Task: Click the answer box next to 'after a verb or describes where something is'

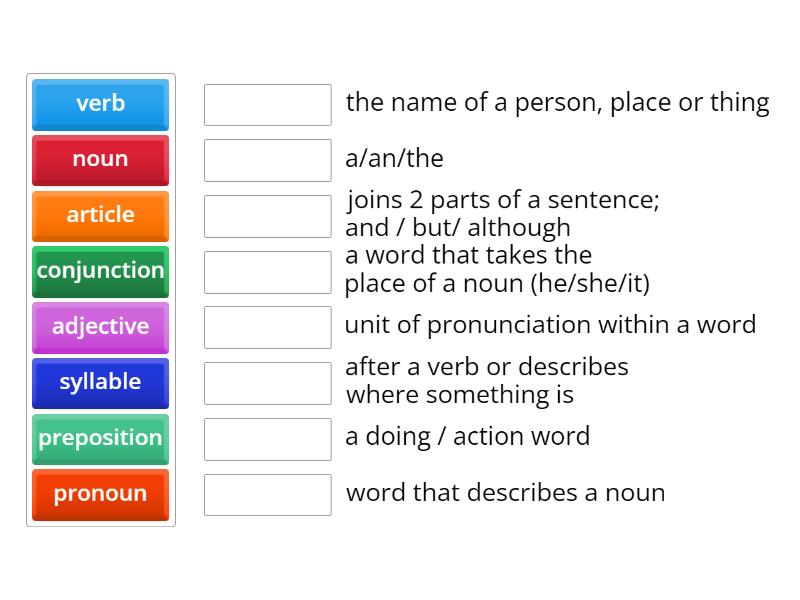Action: pyautogui.click(x=267, y=382)
